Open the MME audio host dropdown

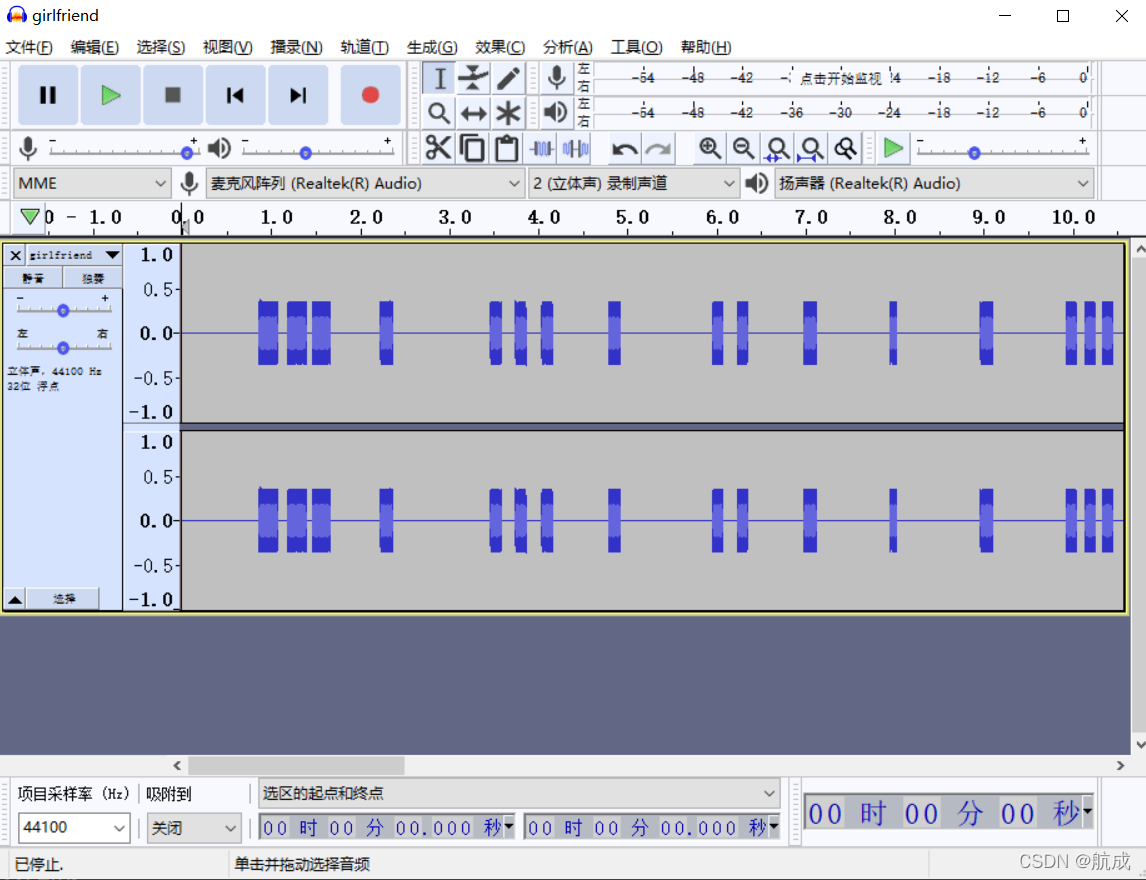tap(92, 183)
